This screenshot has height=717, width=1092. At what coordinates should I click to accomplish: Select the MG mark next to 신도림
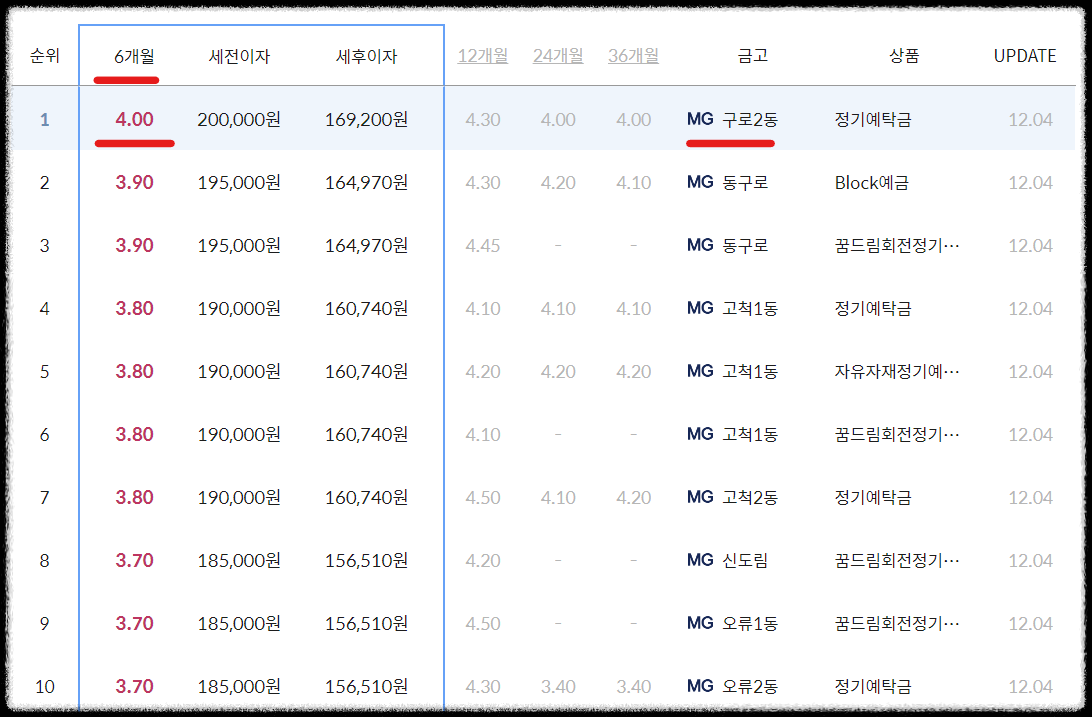[700, 560]
